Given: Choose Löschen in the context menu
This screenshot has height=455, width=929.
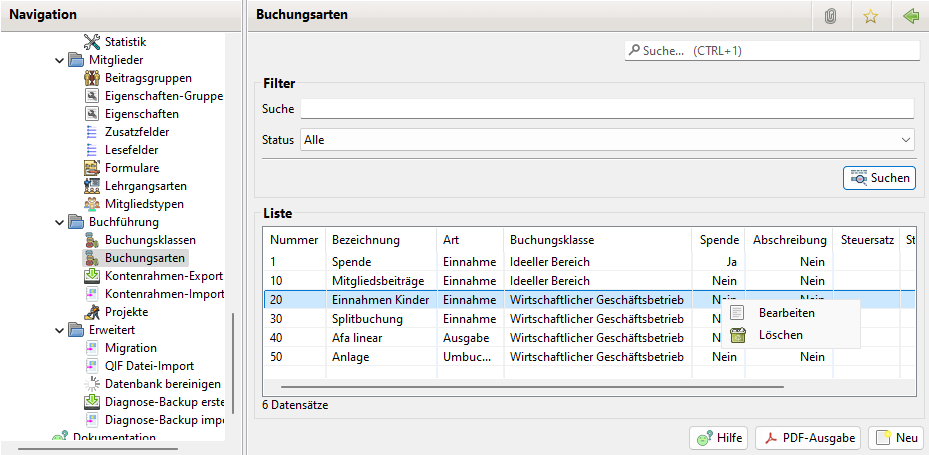Looking at the screenshot, I should 780,335.
